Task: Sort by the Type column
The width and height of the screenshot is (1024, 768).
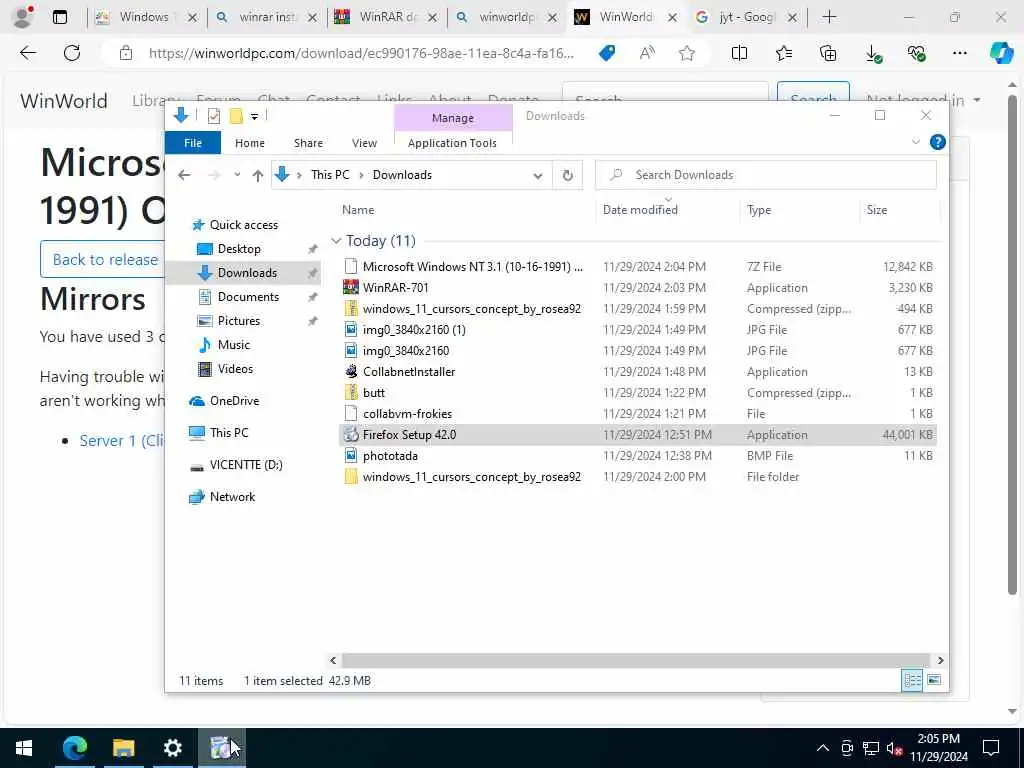Action: (x=759, y=210)
